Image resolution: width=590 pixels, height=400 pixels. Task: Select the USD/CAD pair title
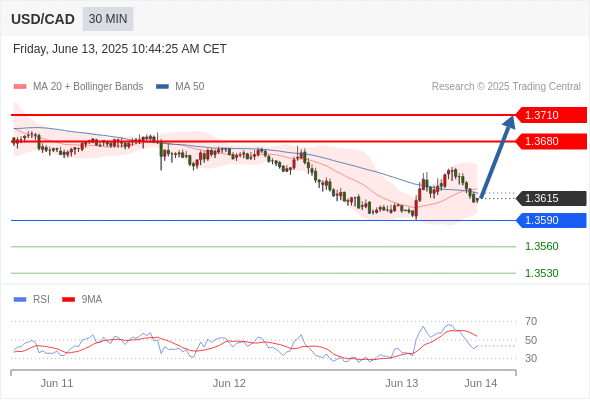pos(43,19)
